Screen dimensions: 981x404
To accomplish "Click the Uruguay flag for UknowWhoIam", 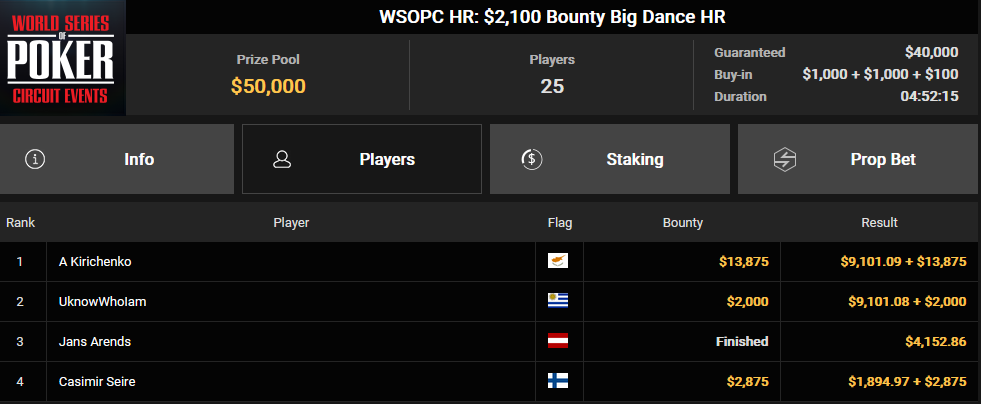I will pyautogui.click(x=557, y=301).
